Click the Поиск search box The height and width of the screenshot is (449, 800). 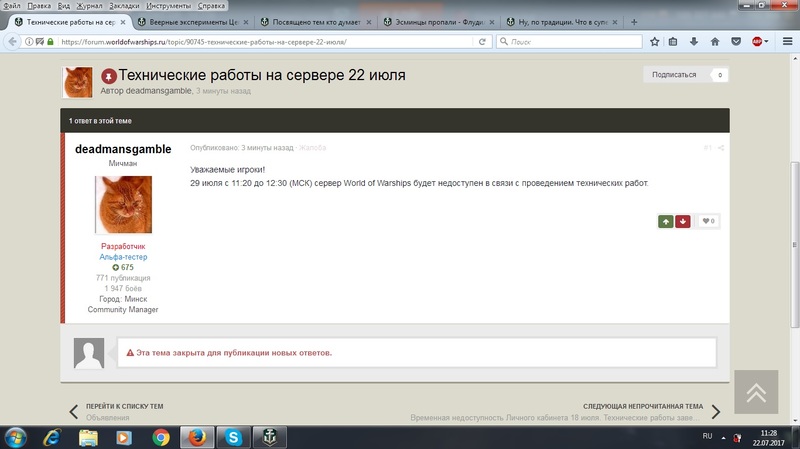point(569,41)
